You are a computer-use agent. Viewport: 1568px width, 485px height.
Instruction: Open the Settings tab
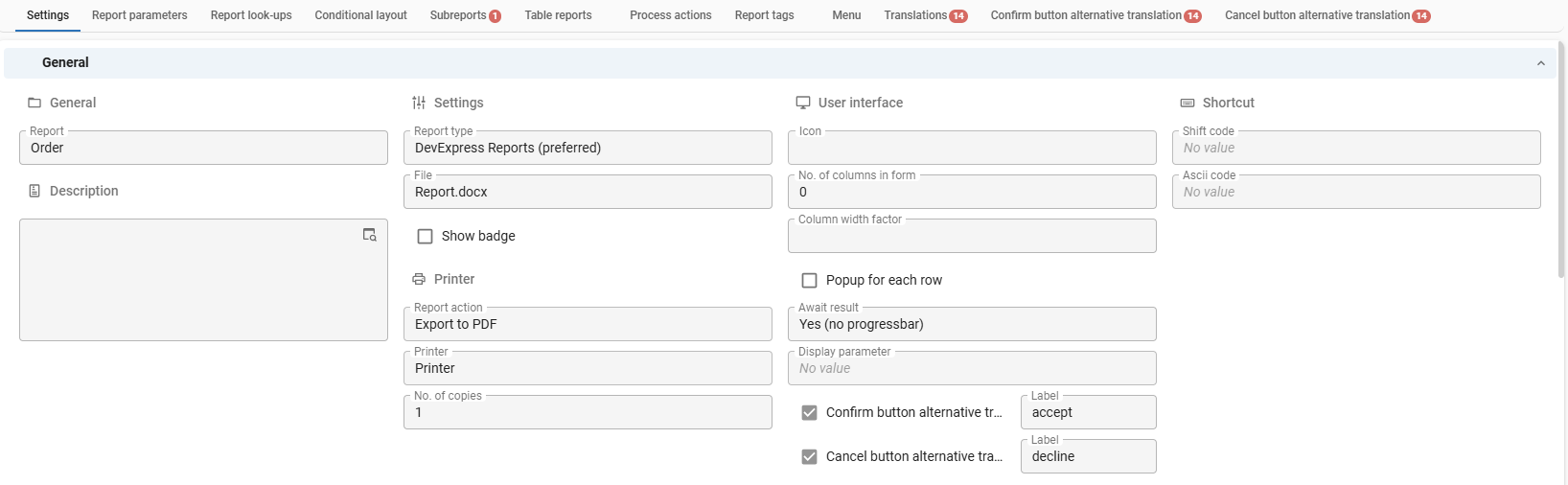click(x=48, y=15)
